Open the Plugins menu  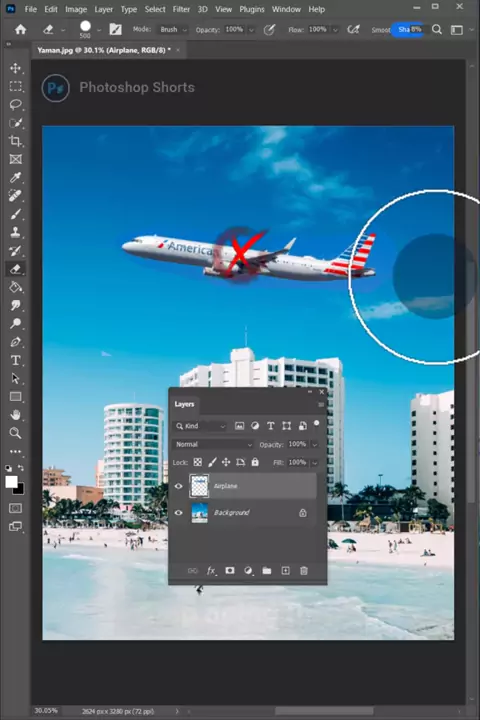click(252, 9)
